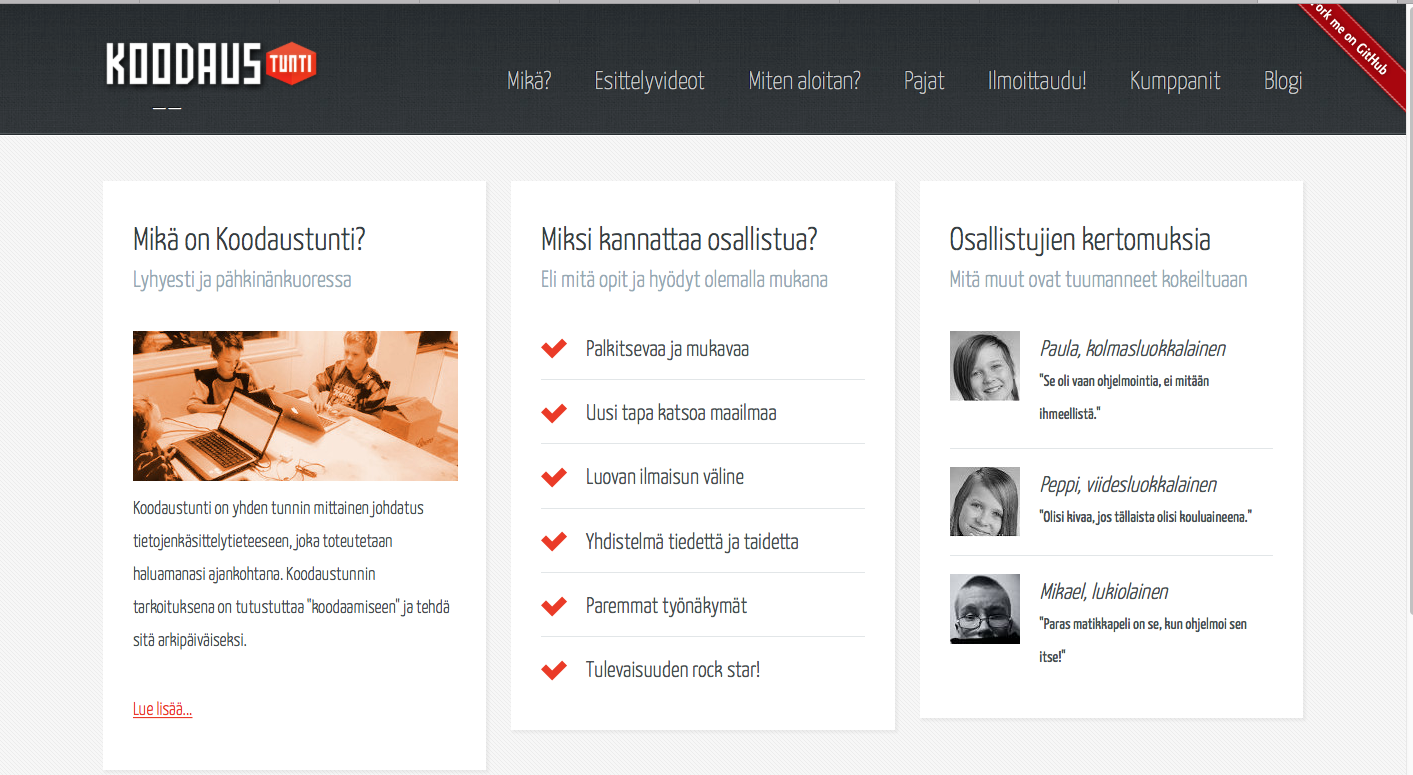Open the Miten aloitan? navigation item

[804, 81]
